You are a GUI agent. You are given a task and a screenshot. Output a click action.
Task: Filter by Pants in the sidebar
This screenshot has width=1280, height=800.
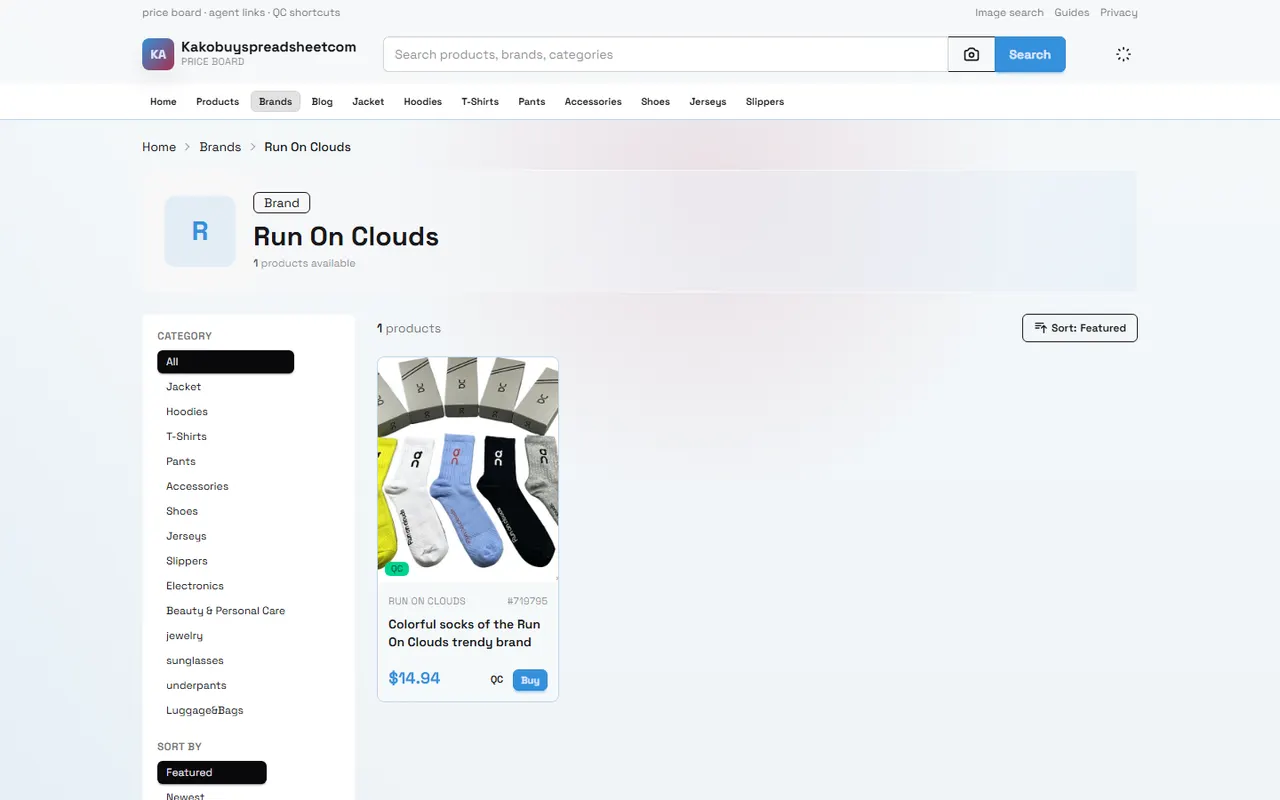point(181,462)
